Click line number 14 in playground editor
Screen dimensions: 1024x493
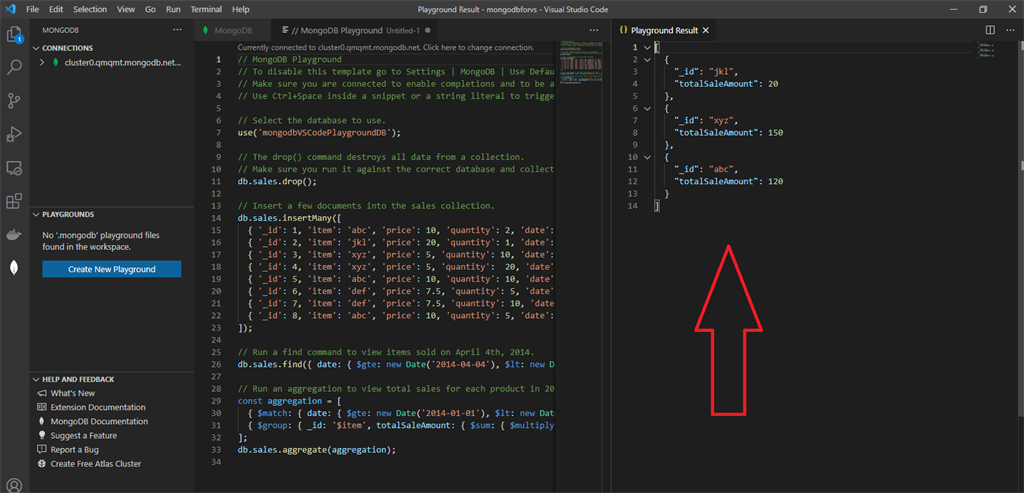tap(218, 217)
